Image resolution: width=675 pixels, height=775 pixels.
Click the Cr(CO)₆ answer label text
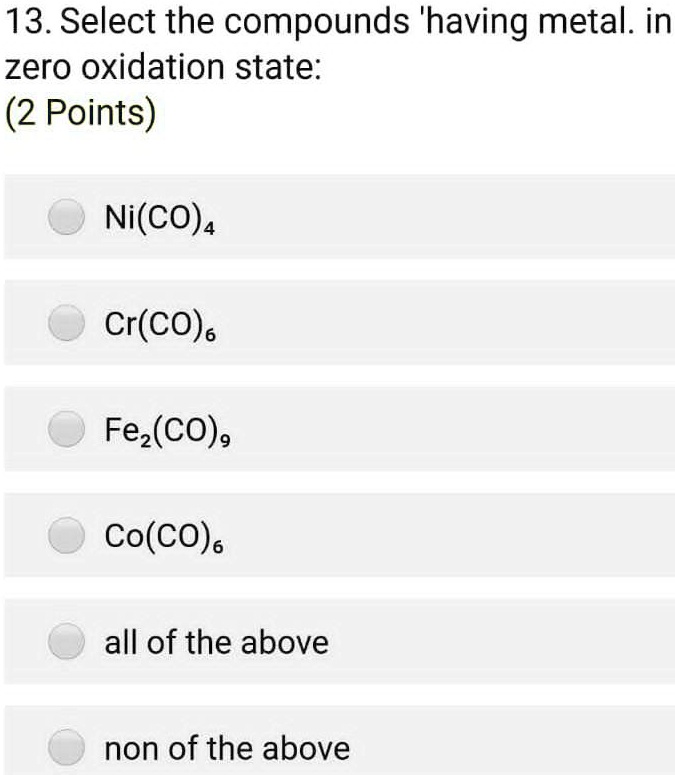pos(160,324)
